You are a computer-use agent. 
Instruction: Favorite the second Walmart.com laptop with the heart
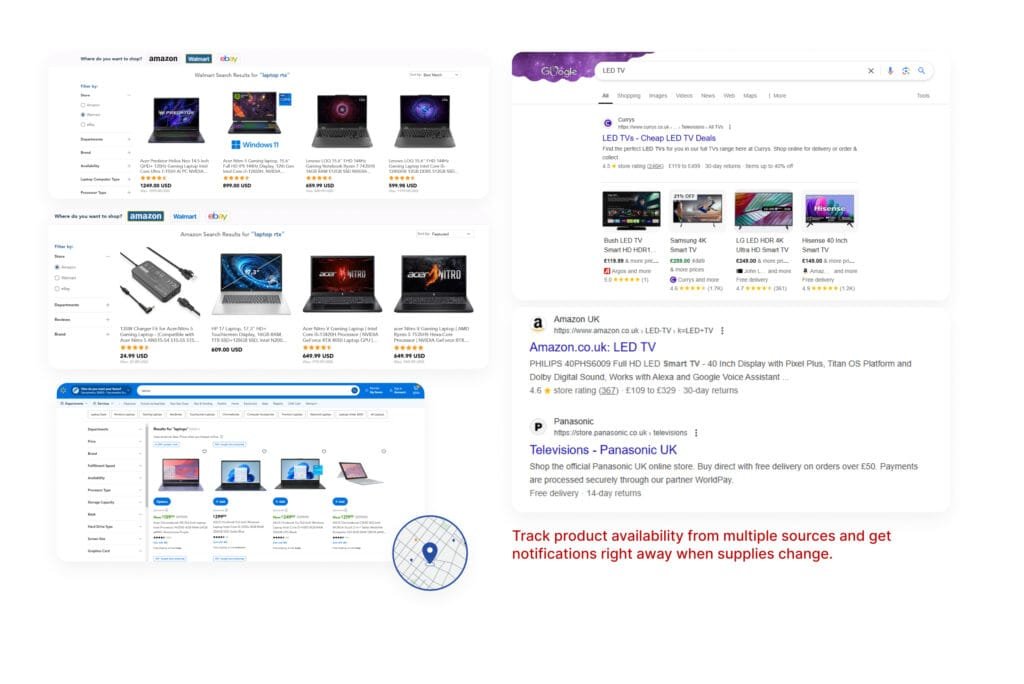click(x=264, y=451)
